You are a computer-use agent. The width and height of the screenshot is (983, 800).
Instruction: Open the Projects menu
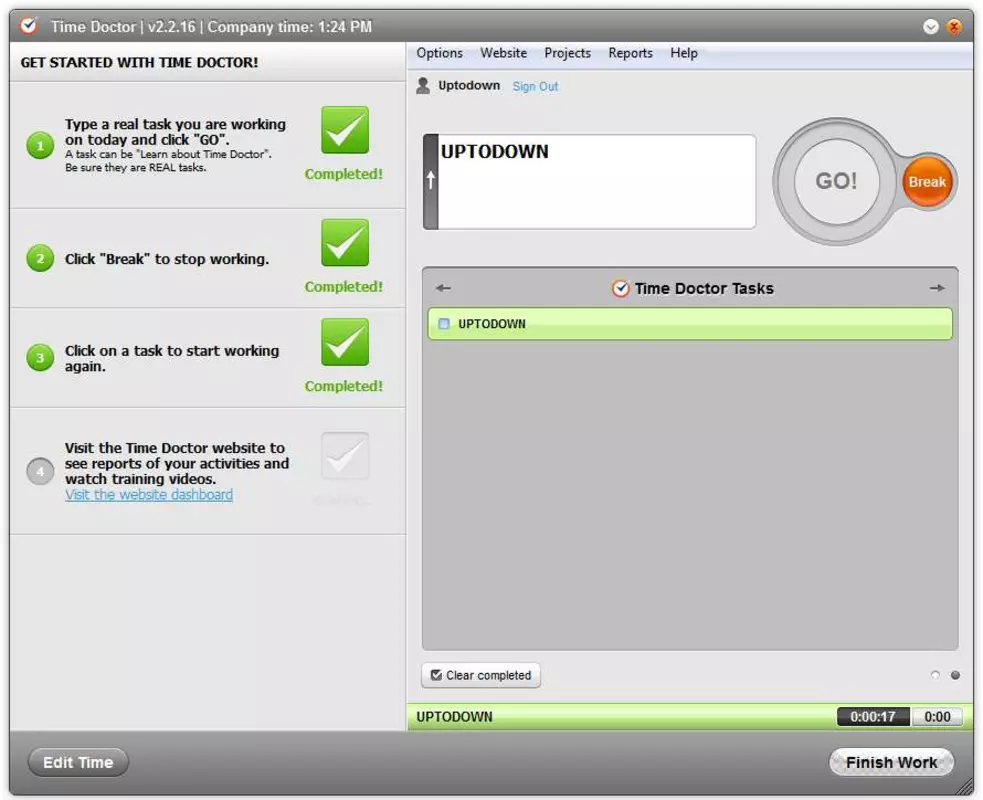tap(567, 53)
